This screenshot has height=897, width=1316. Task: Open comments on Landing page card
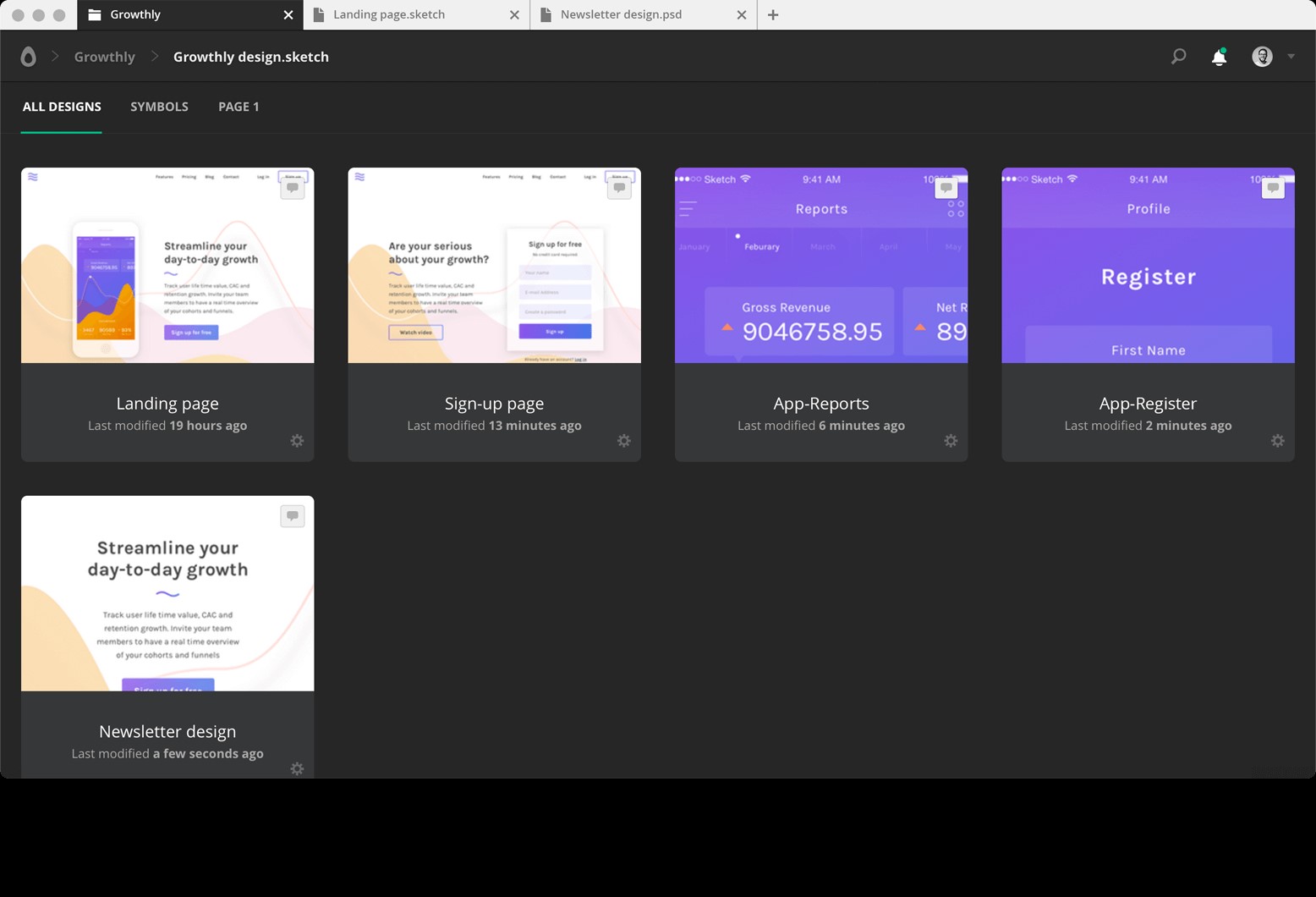click(x=293, y=188)
